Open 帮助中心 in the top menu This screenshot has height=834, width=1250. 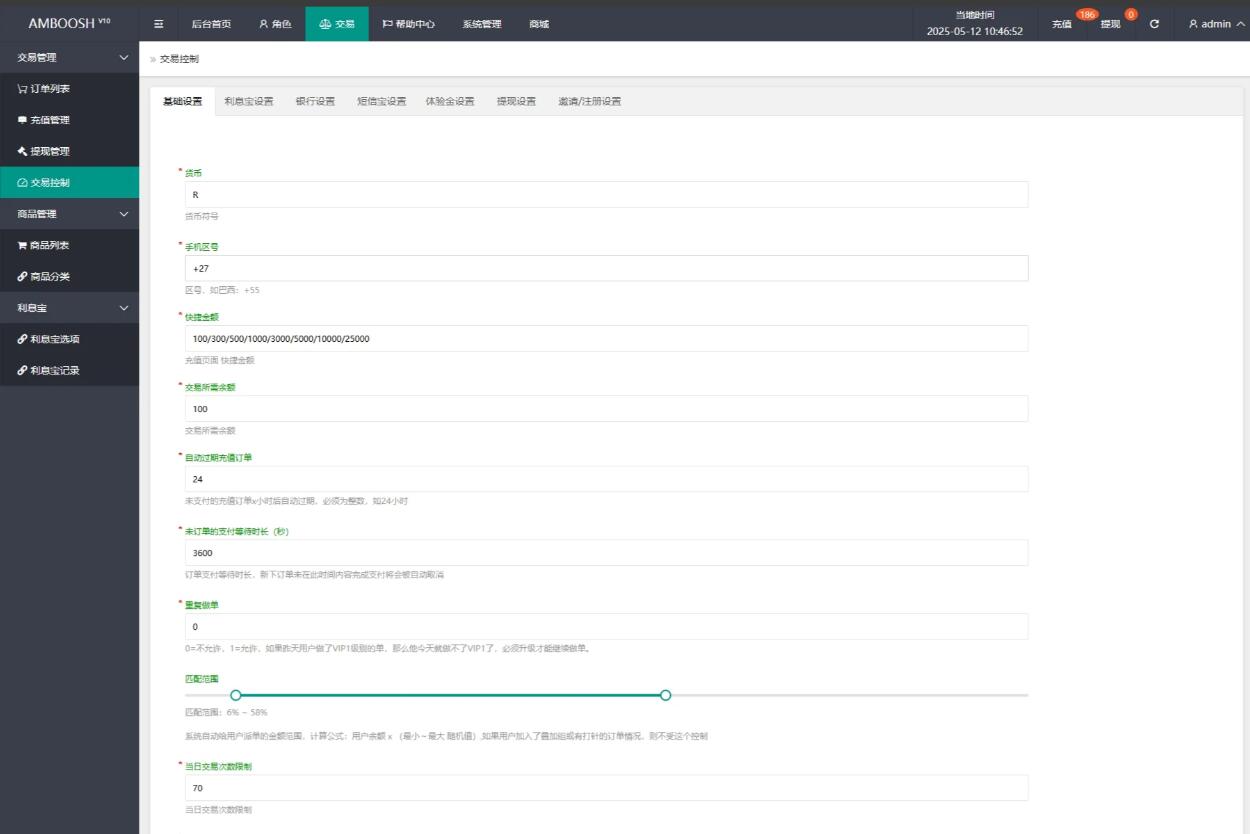(408, 24)
